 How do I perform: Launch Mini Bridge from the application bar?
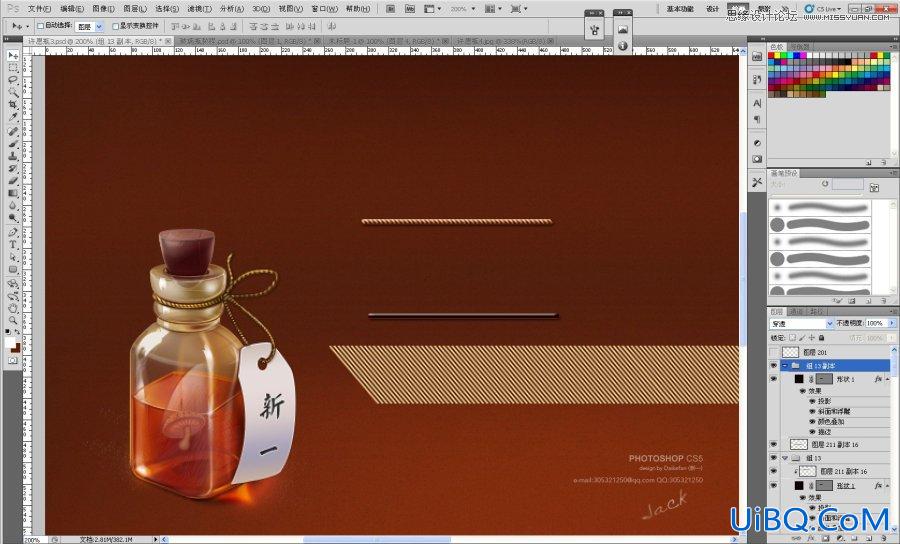click(x=410, y=9)
